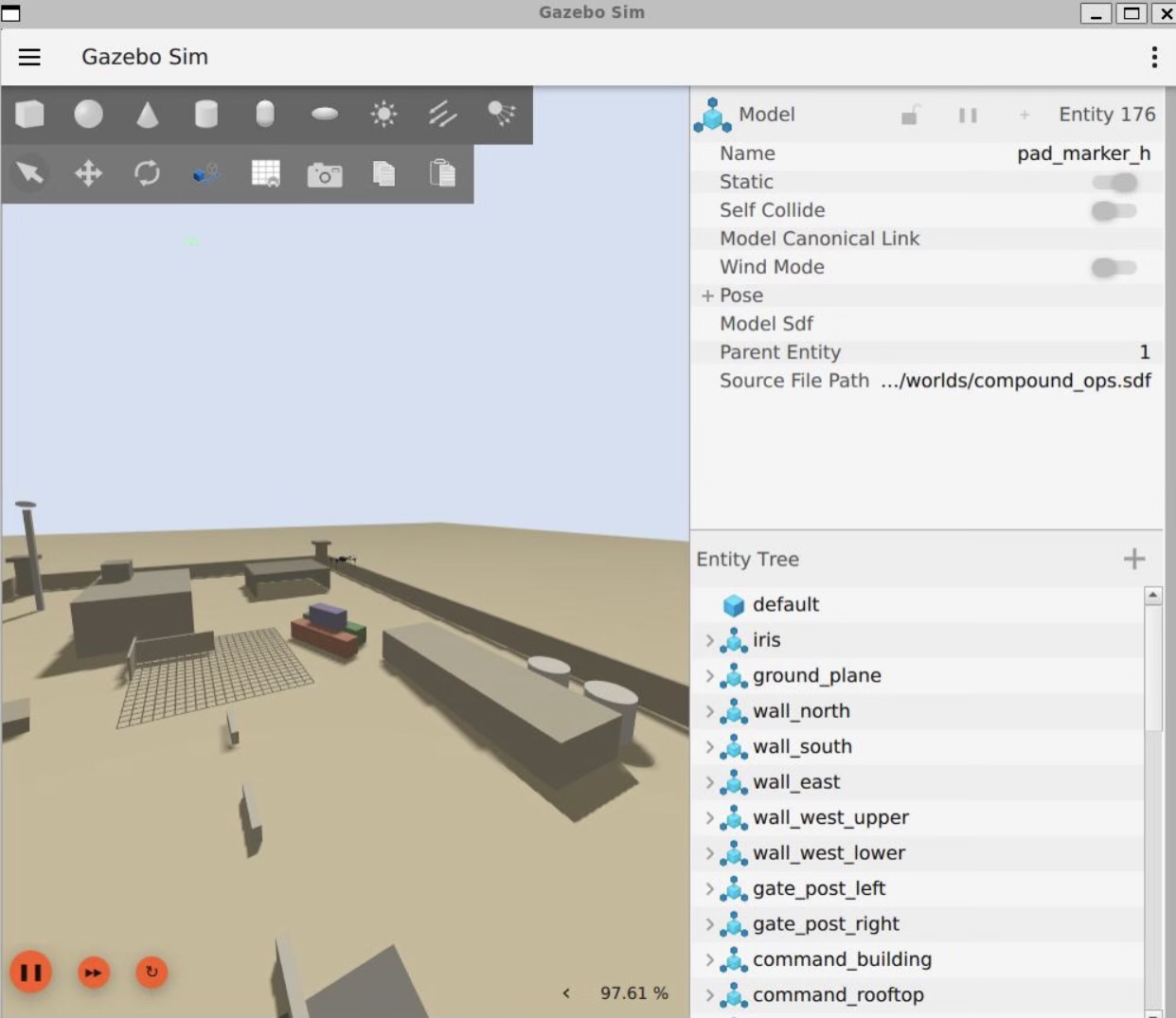
Task: Expand the iris tree node
Action: (x=709, y=640)
